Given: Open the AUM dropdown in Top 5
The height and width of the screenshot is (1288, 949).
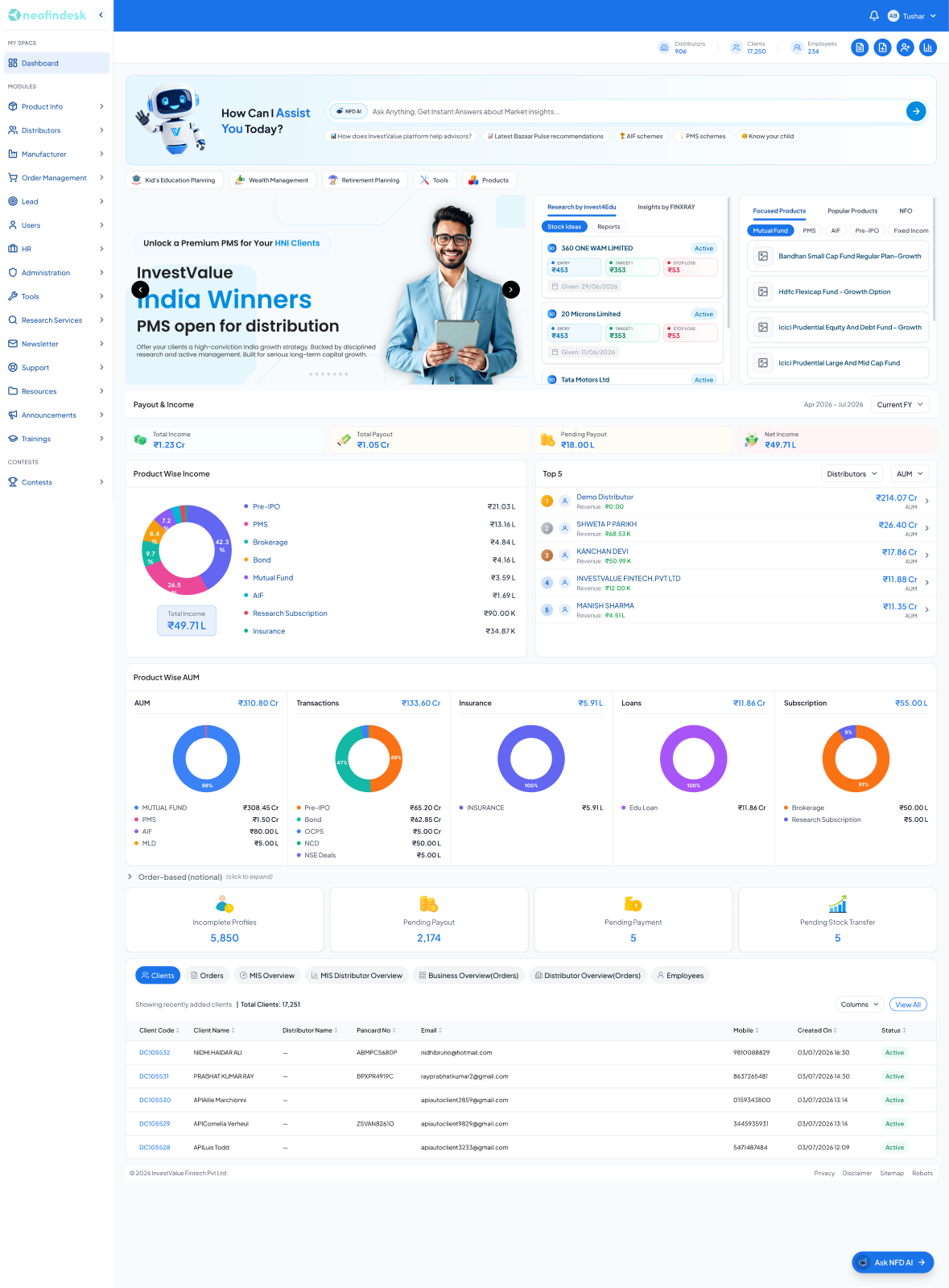Looking at the screenshot, I should click(x=910, y=474).
